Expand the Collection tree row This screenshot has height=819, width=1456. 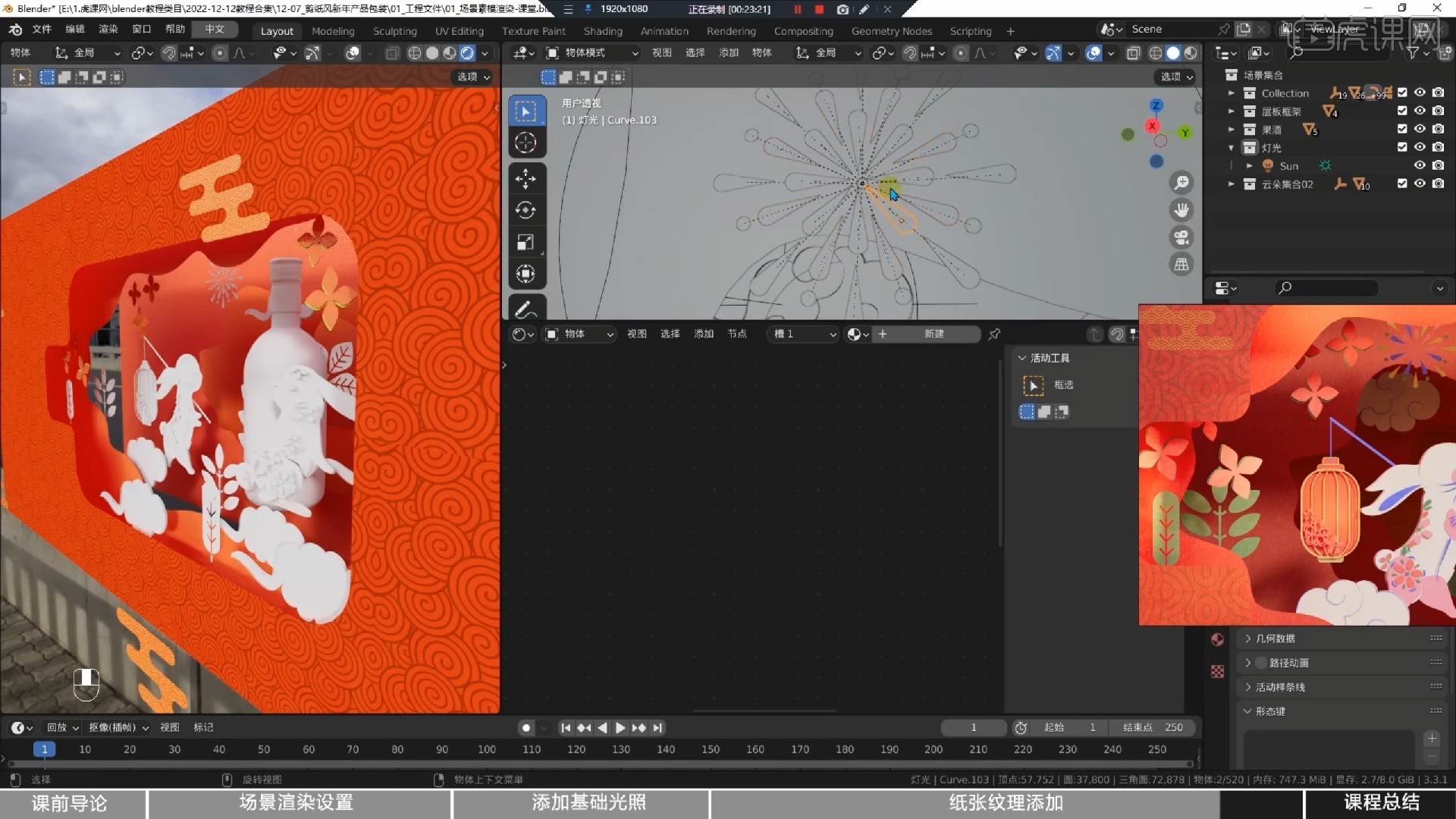(x=1231, y=93)
